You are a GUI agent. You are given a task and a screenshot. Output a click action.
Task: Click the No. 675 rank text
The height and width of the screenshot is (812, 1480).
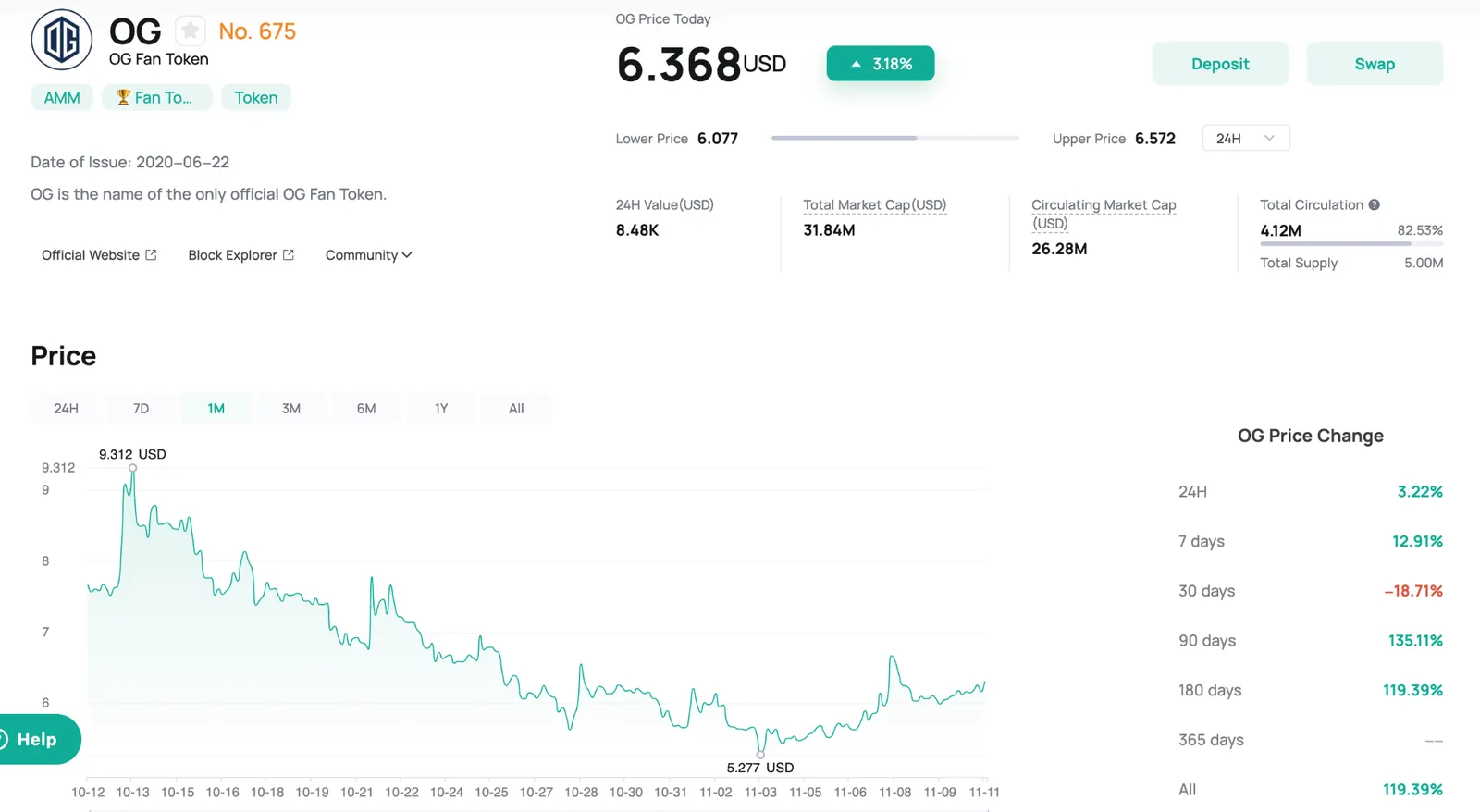coord(257,31)
